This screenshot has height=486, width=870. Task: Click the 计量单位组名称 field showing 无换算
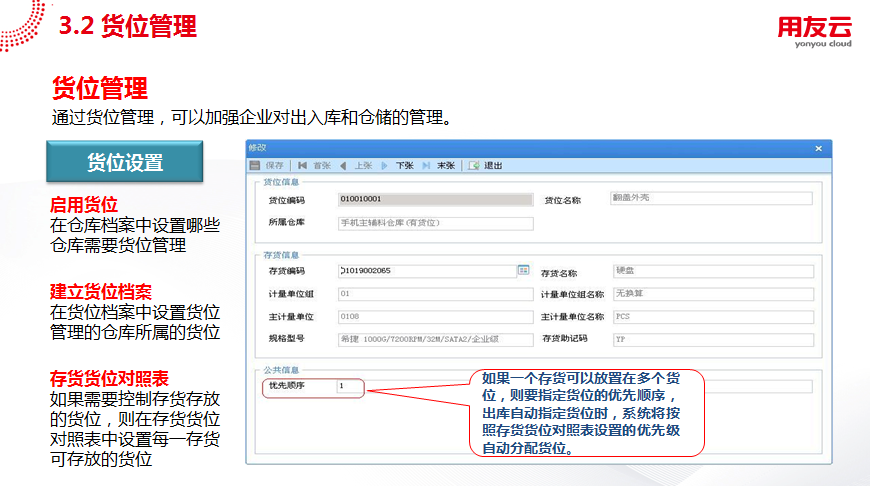[714, 294]
